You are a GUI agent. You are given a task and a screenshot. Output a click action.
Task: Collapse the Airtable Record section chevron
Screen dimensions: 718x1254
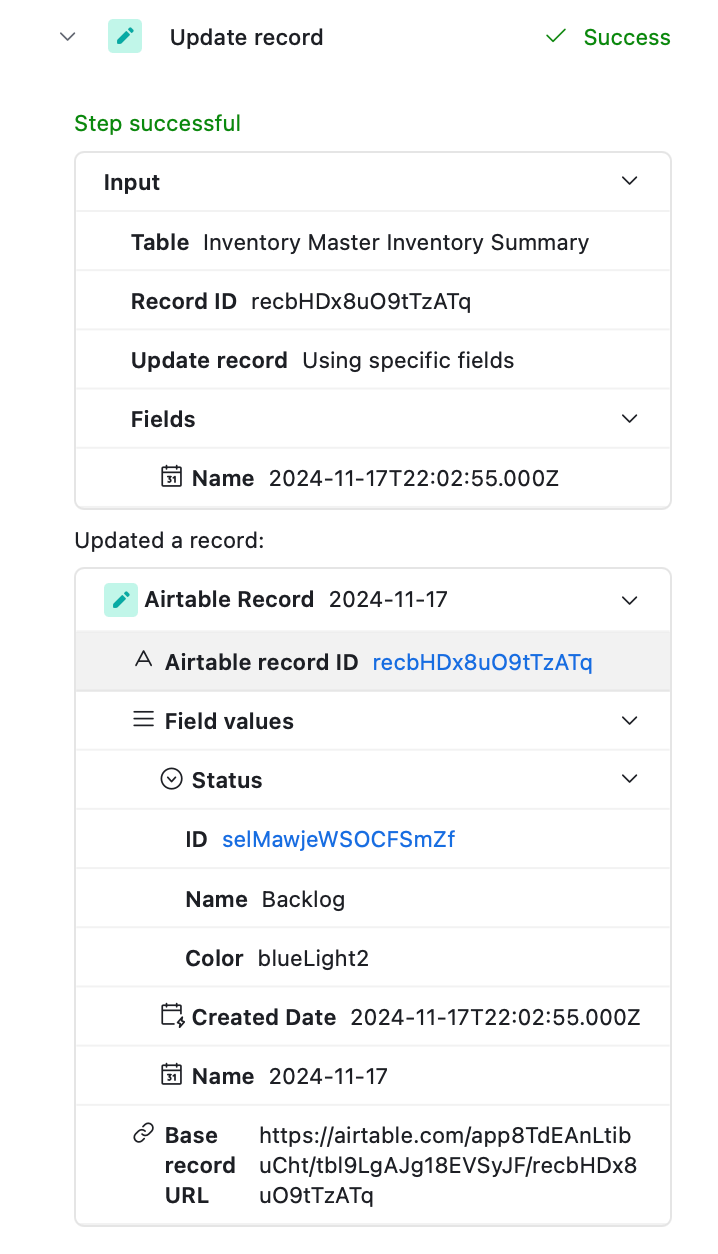(629, 600)
